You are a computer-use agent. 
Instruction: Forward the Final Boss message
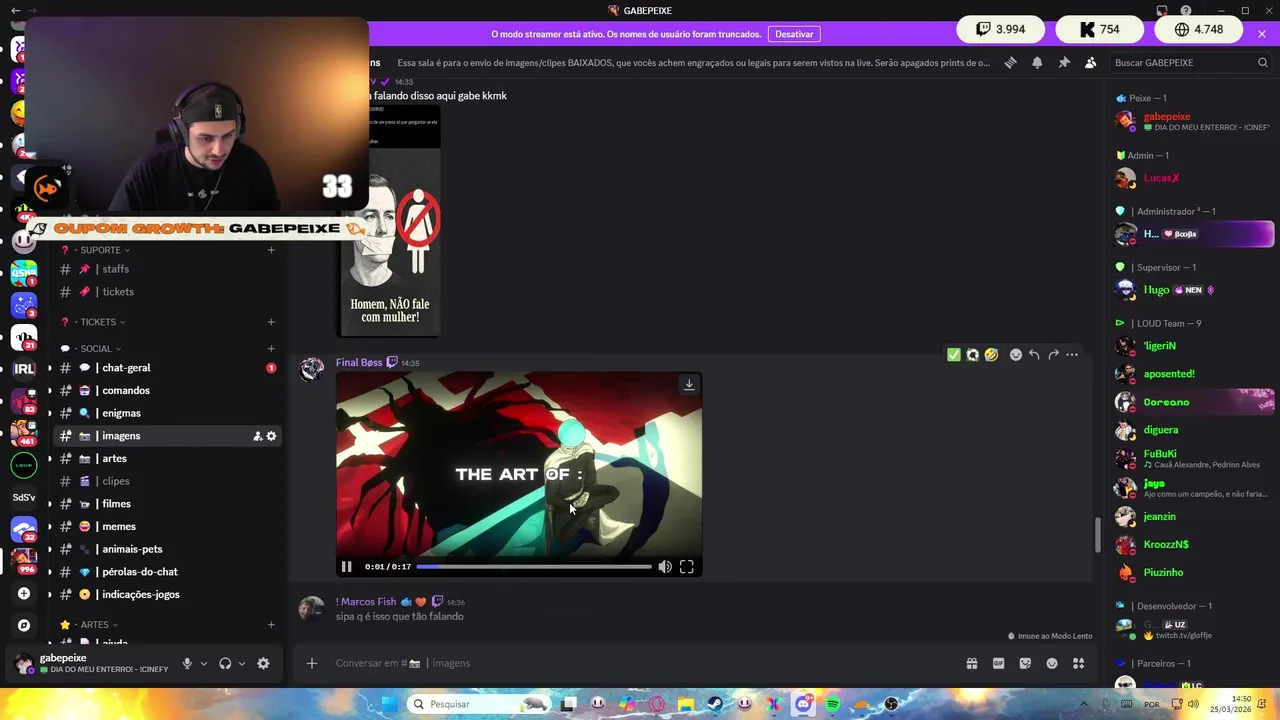1053,355
